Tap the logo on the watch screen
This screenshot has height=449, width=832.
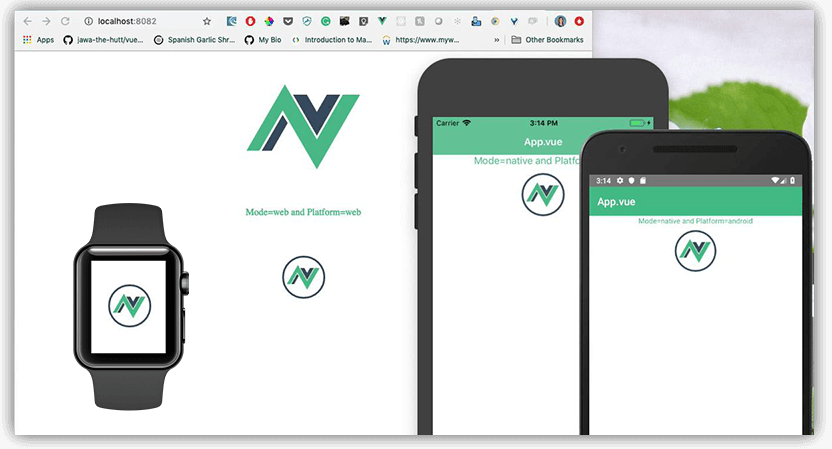127,305
